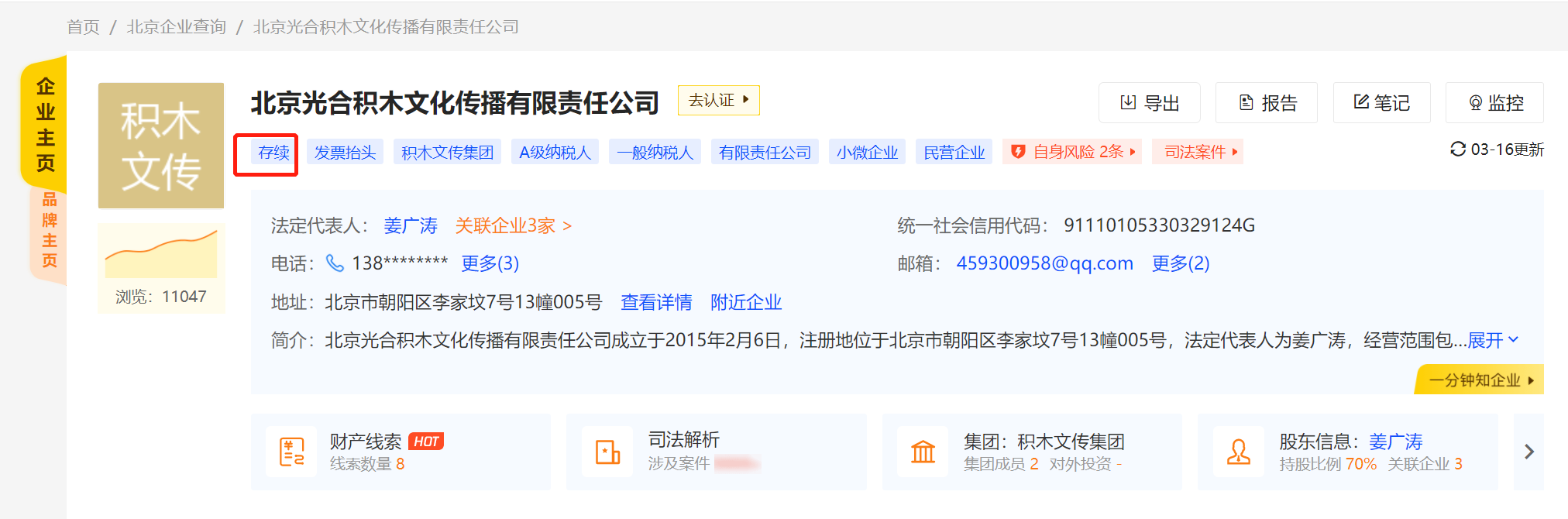The image size is (1568, 519).
Task: Click 涉及案件 label in 司法解析 card
Action: tap(679, 464)
